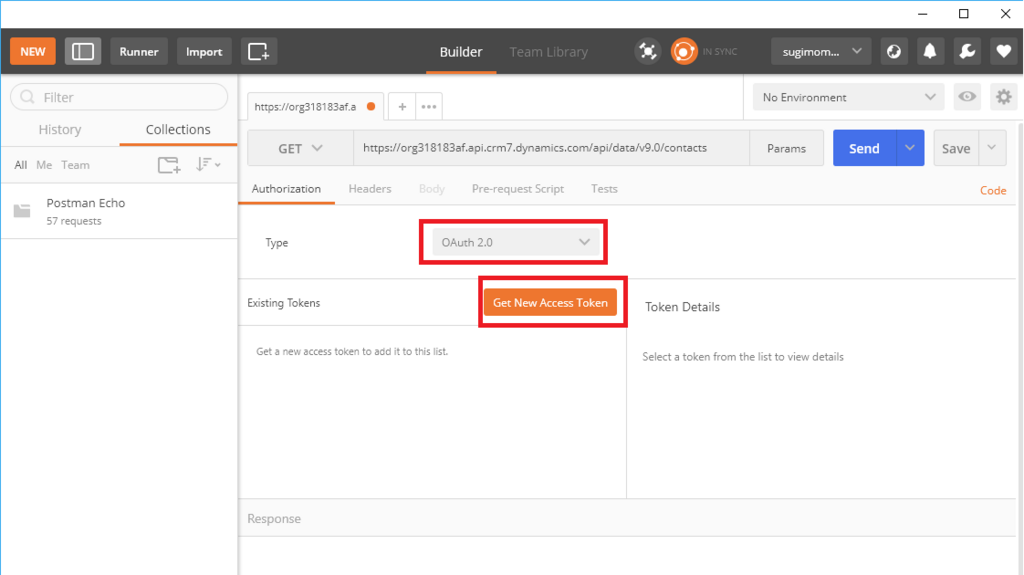Click the orange NEW button
The image size is (1024, 575).
pos(33,52)
